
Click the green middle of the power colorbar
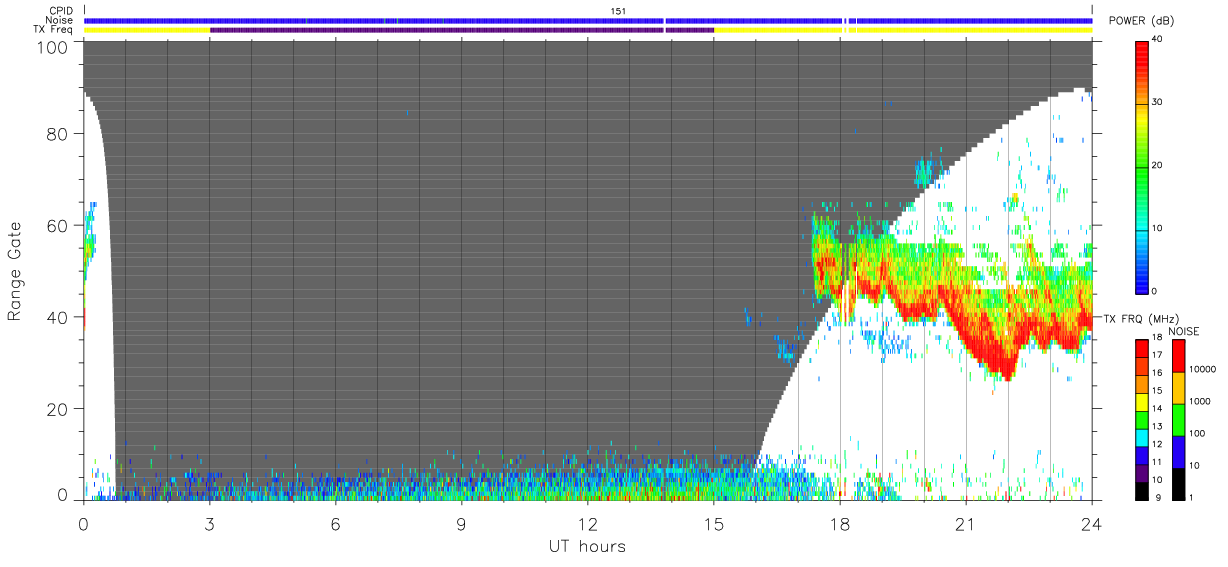[1142, 167]
